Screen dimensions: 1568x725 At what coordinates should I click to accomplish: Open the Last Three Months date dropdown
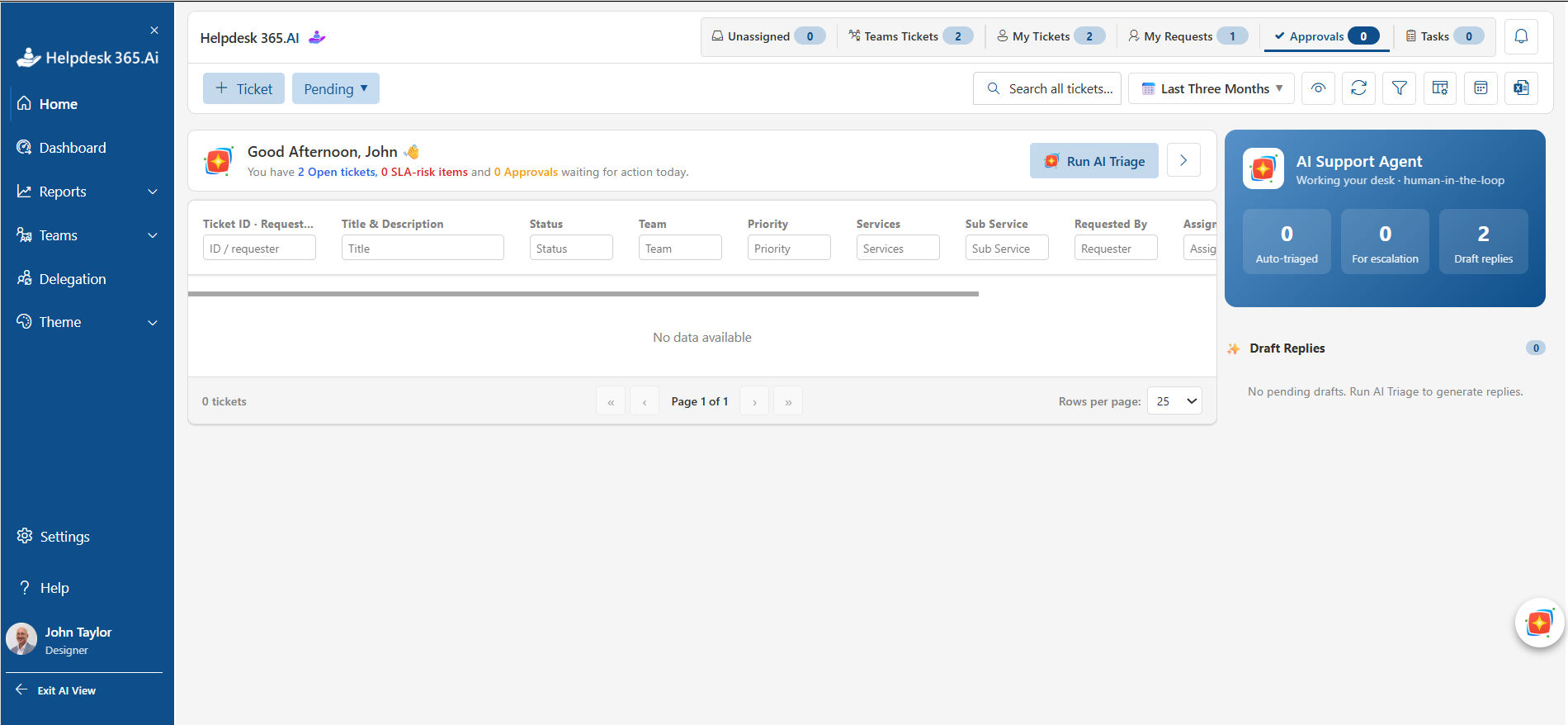click(x=1211, y=88)
